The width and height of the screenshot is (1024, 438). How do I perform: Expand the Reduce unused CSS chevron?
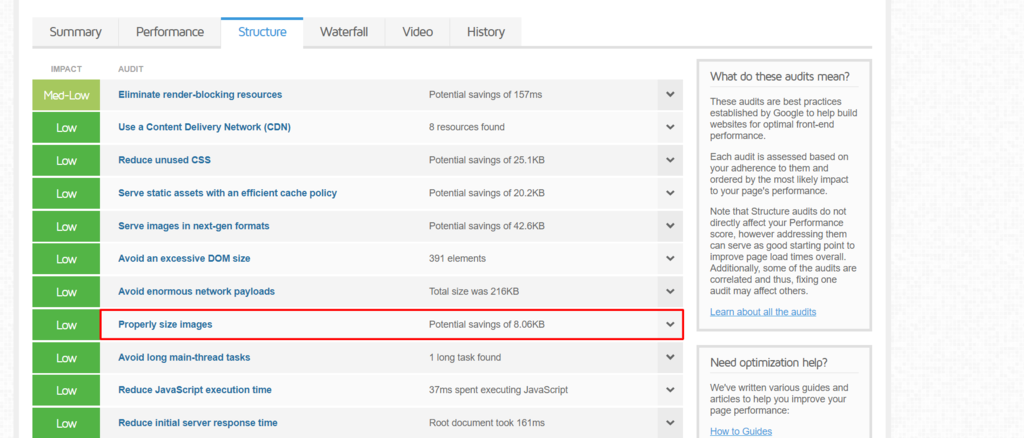click(x=669, y=161)
